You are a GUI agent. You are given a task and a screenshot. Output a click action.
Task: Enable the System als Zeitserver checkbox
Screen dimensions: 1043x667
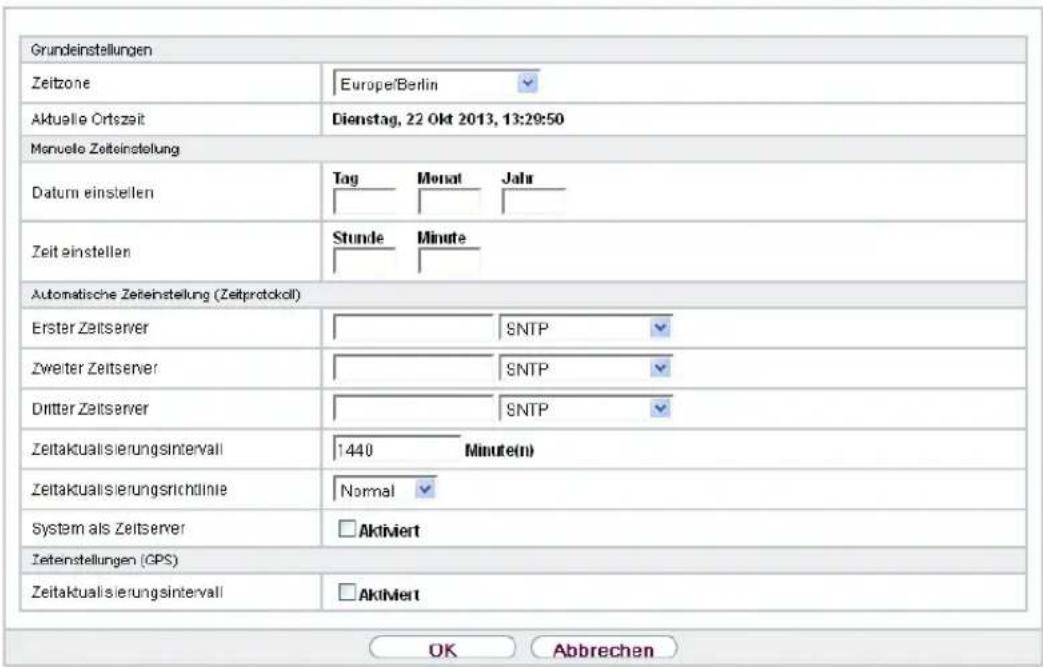[x=347, y=529]
